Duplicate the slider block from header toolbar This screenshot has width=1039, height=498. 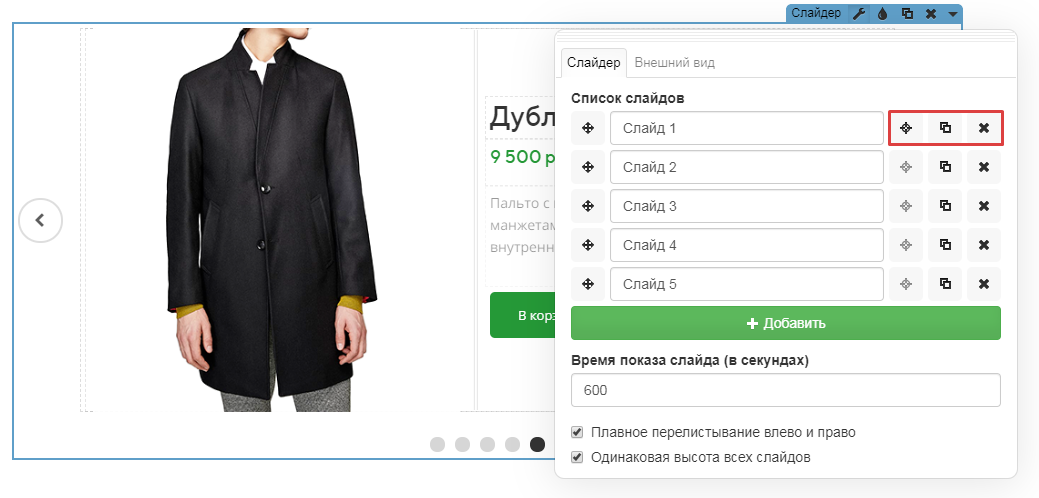(907, 13)
